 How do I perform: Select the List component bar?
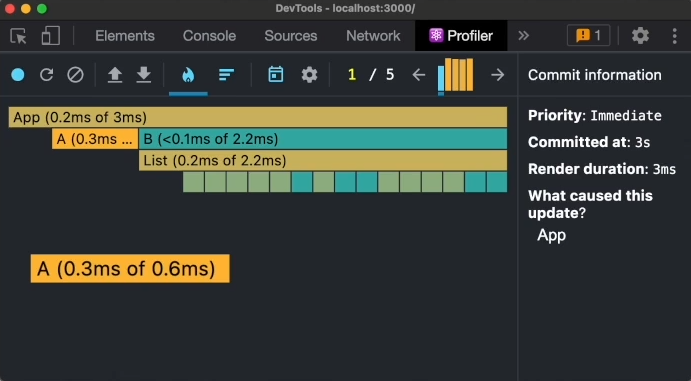[x=323, y=160]
